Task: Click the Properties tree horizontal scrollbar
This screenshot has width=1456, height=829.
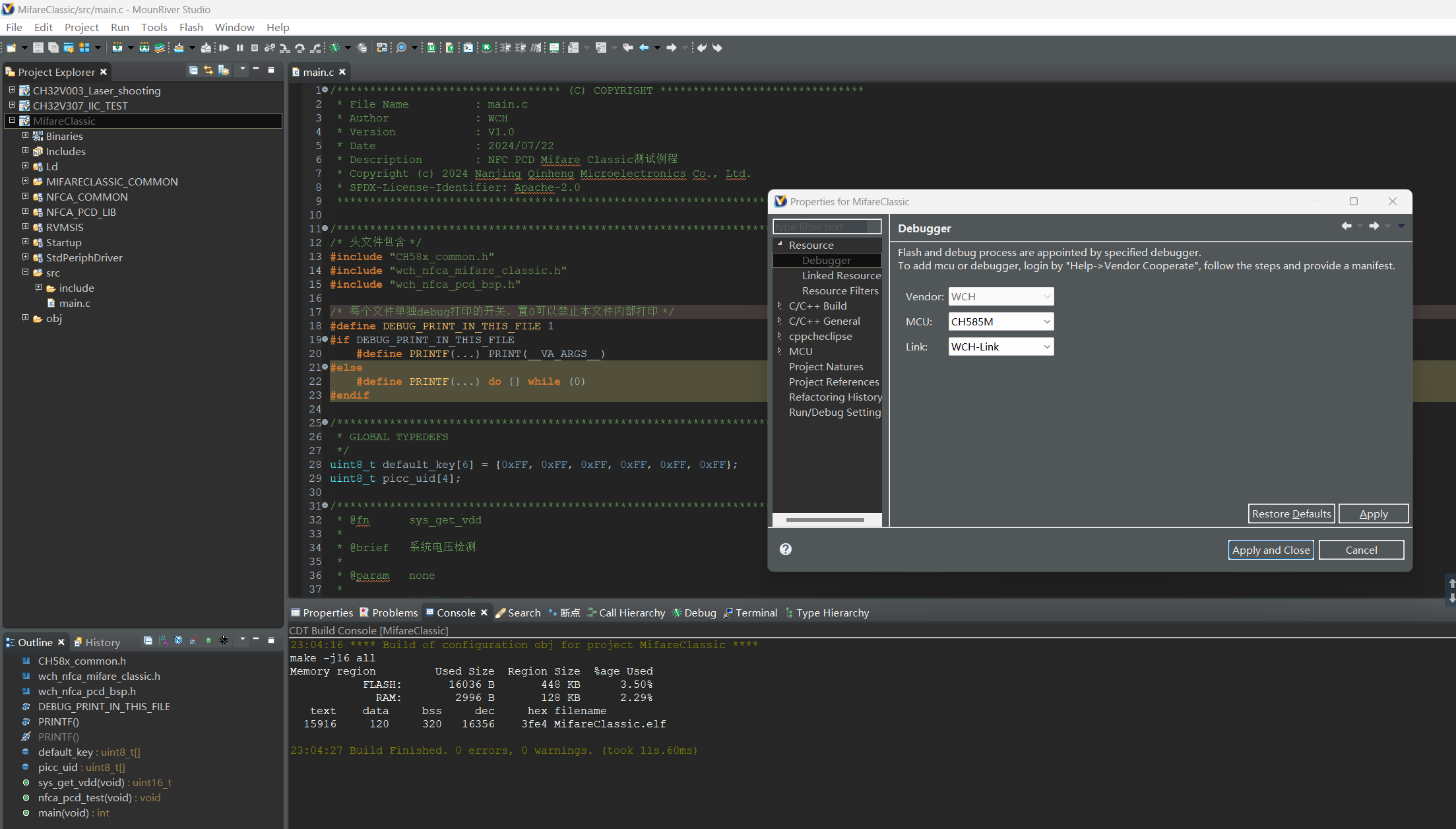Action: pyautogui.click(x=825, y=520)
